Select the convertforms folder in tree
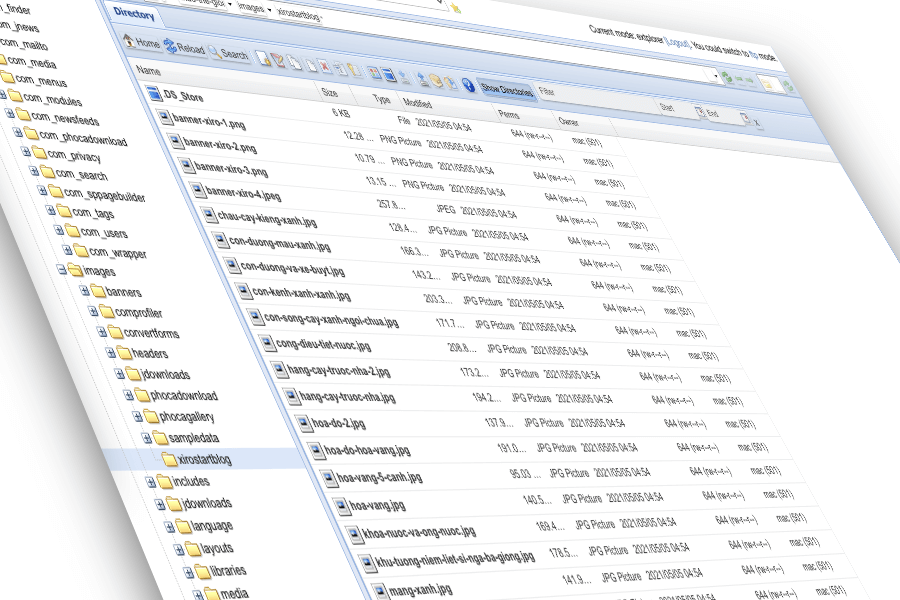This screenshot has height=600, width=900. click(143, 332)
